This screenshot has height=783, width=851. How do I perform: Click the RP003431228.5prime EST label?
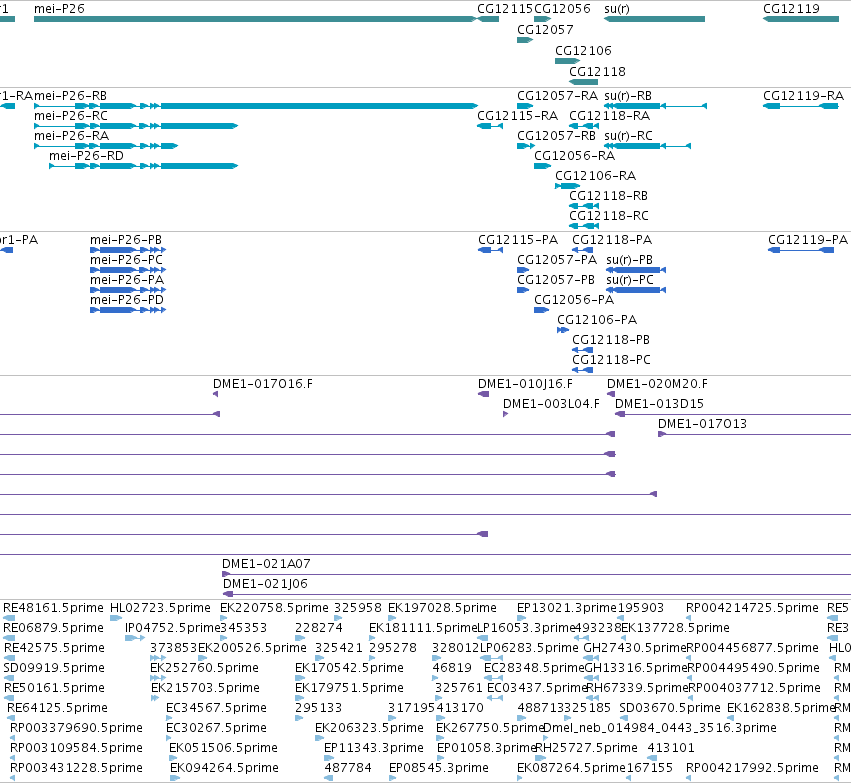point(77,768)
